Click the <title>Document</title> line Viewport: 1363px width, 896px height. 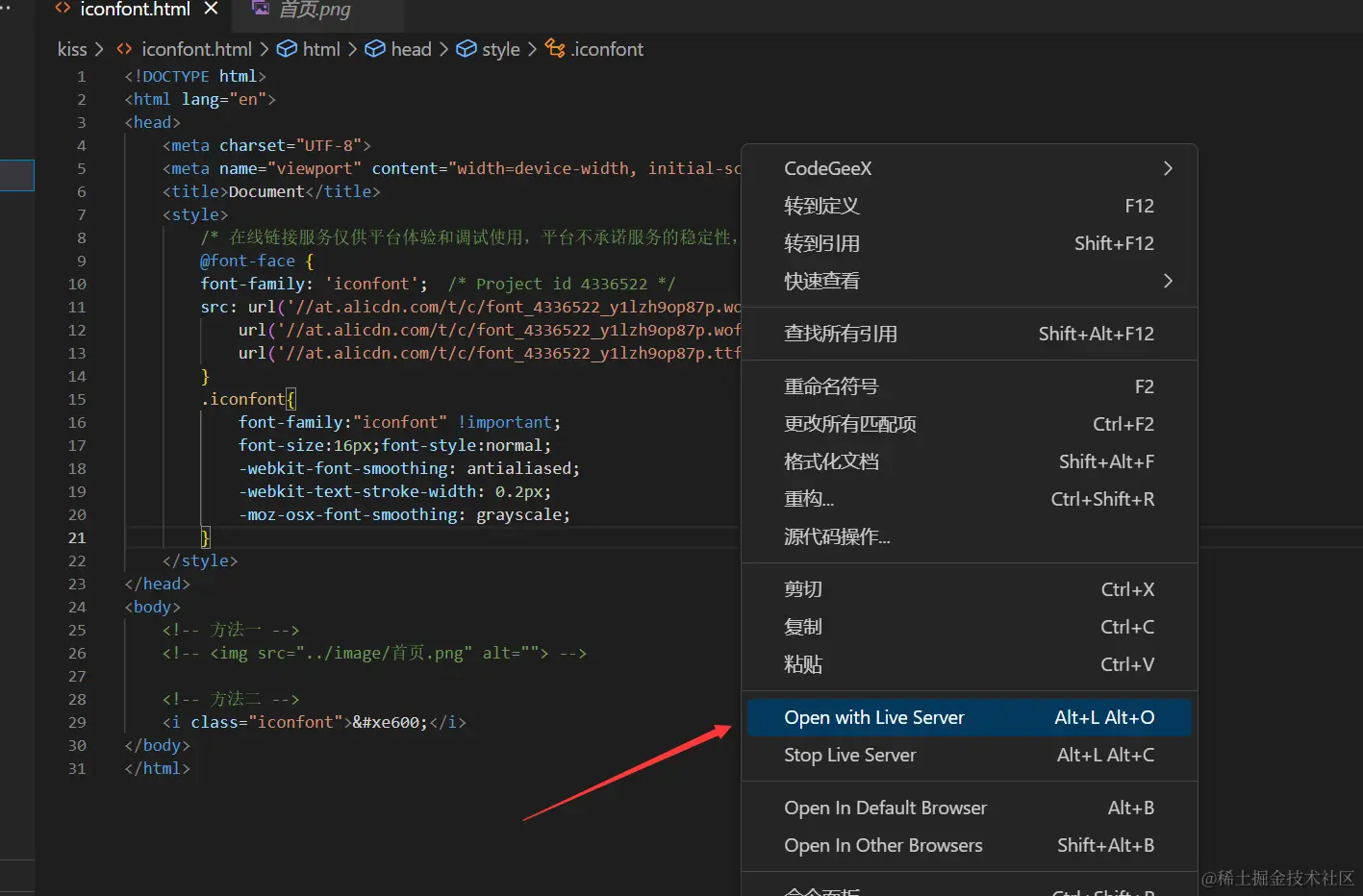271,191
